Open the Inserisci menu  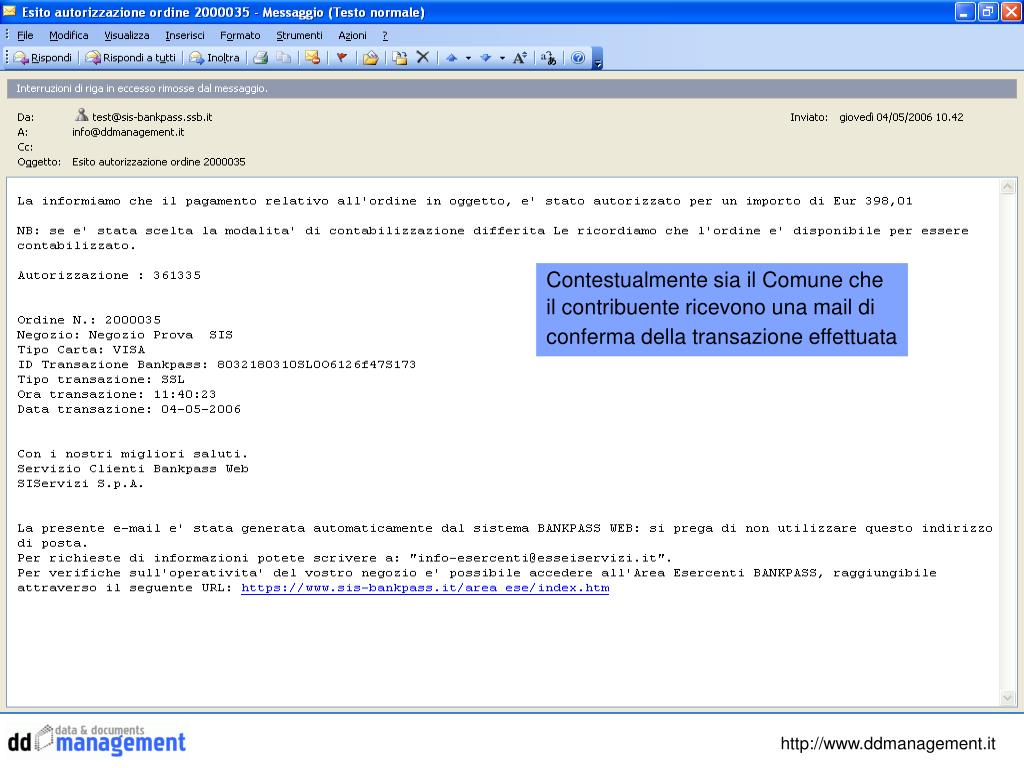tap(185, 35)
